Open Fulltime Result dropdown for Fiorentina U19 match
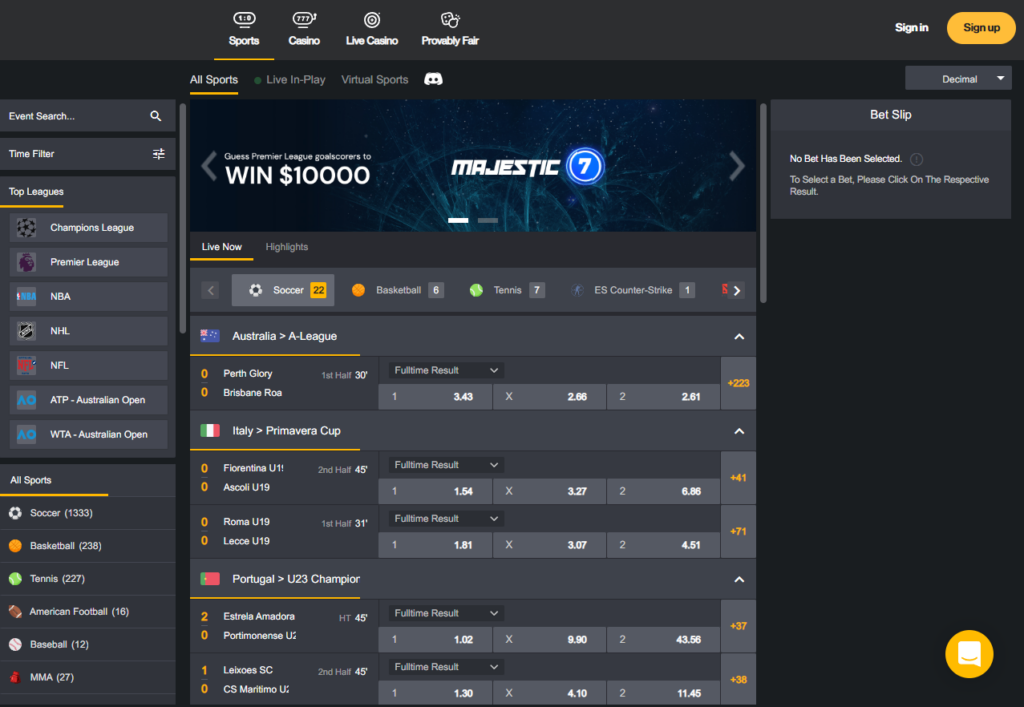This screenshot has height=707, width=1024. click(x=446, y=465)
